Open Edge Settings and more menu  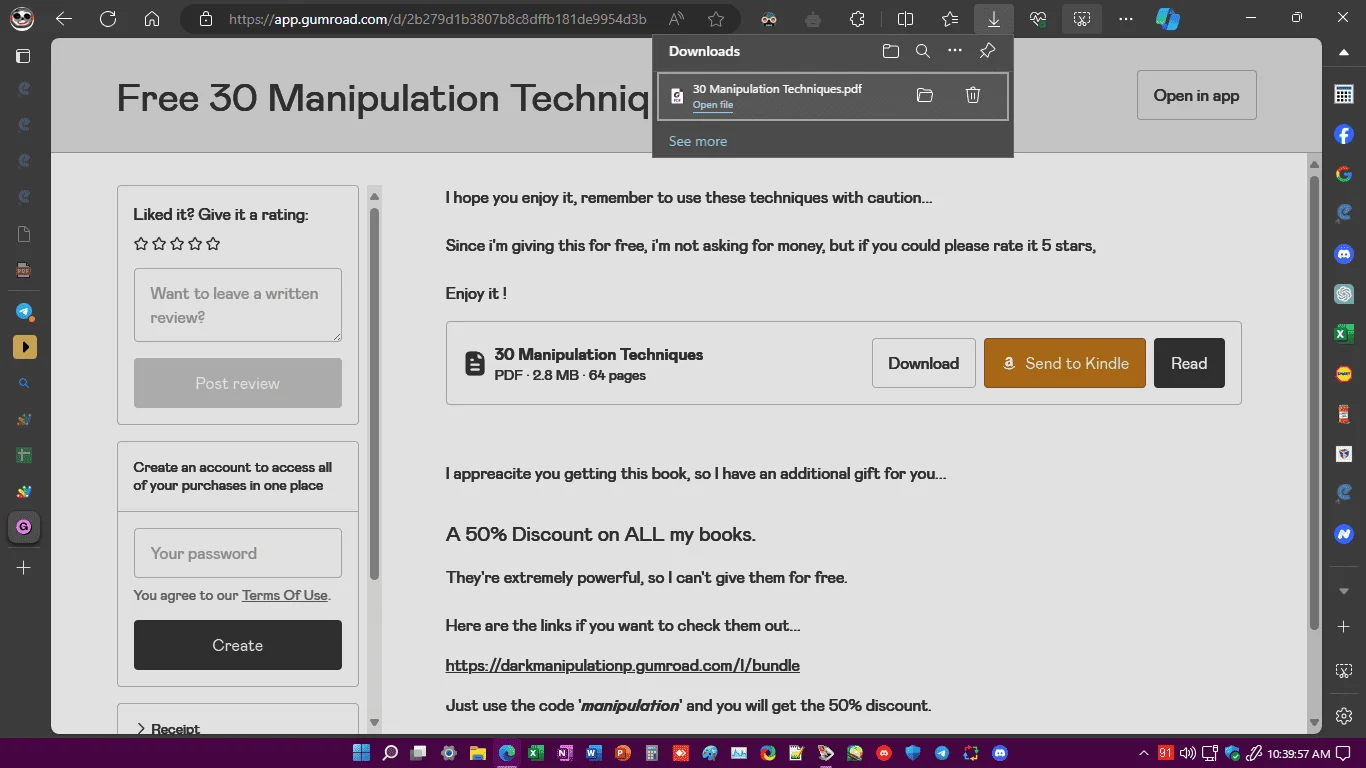(1126, 19)
